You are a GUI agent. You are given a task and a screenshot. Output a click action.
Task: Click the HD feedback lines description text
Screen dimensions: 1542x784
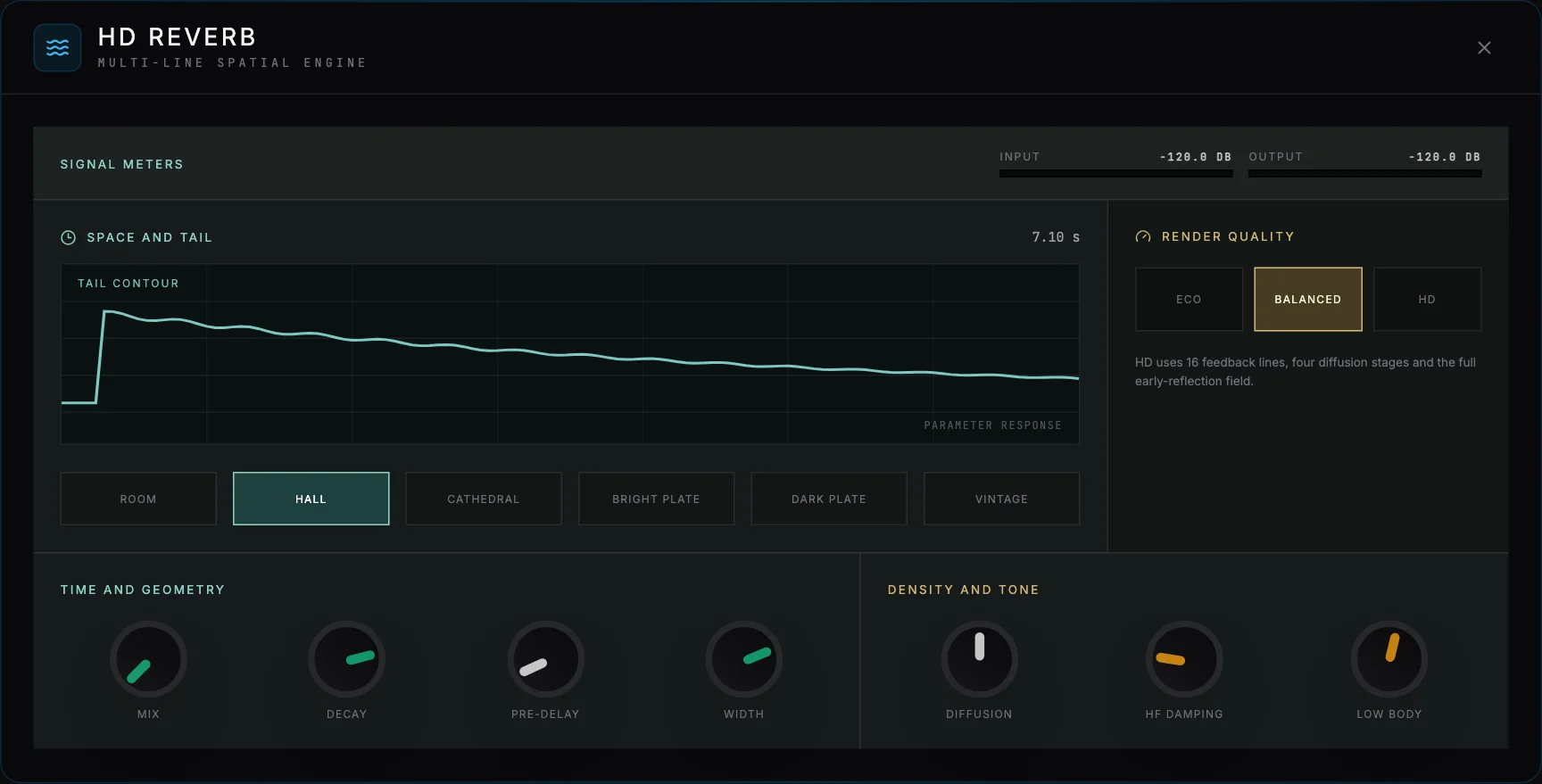[x=1306, y=372]
